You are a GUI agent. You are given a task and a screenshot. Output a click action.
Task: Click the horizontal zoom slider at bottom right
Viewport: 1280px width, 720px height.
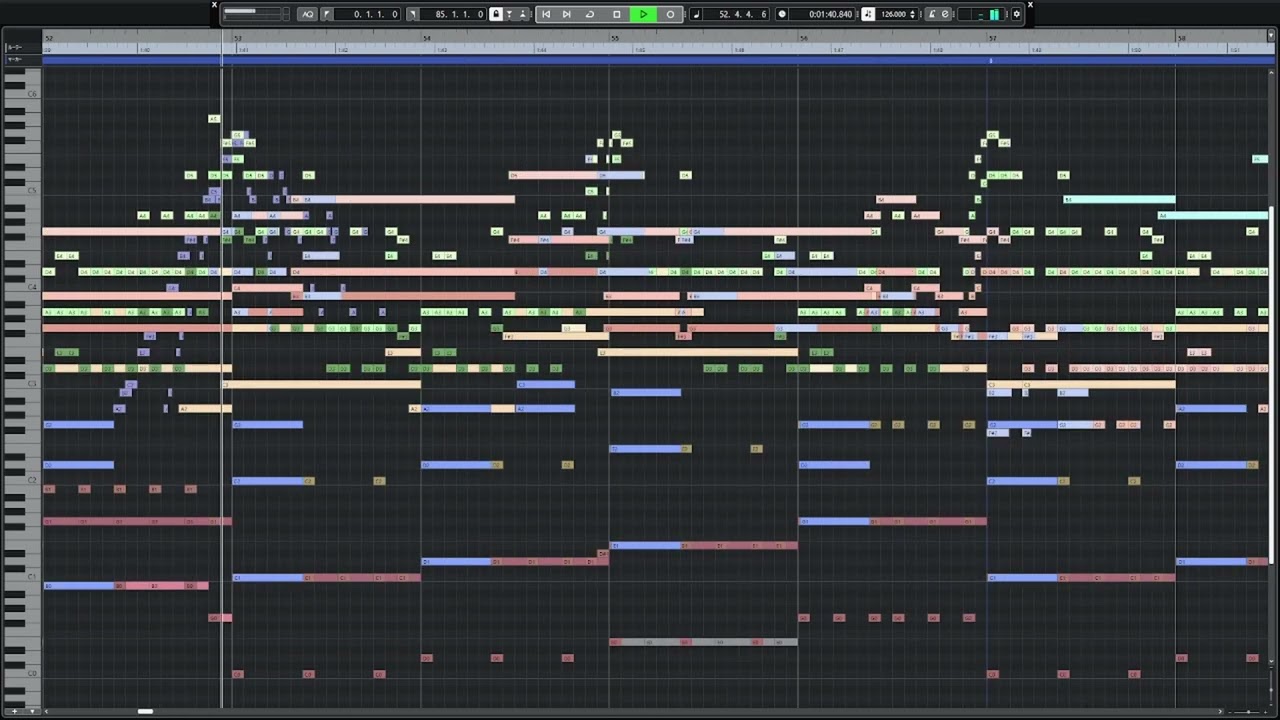tap(1248, 712)
